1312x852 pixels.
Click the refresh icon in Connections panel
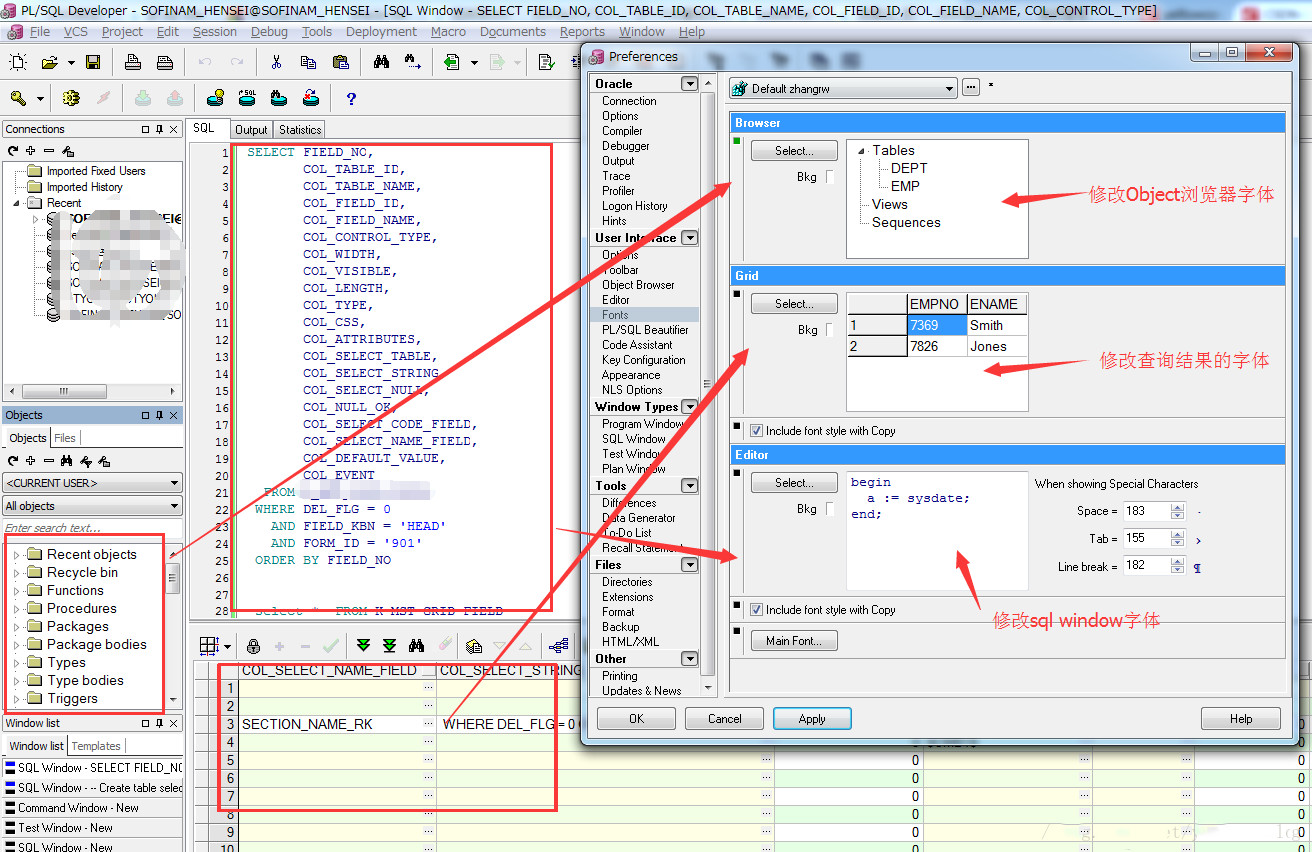(x=14, y=151)
